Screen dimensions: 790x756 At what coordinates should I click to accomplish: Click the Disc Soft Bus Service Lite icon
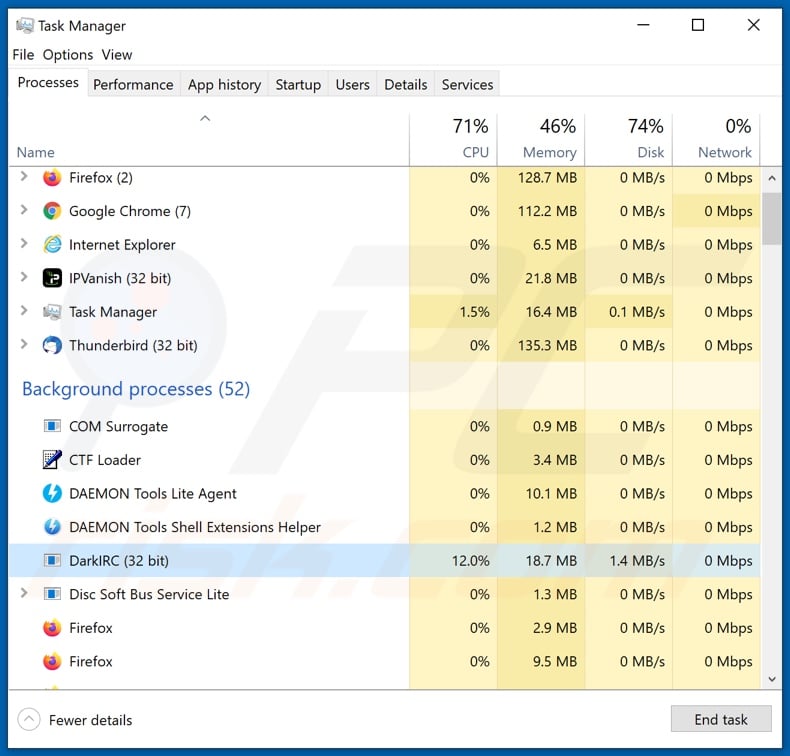52,594
